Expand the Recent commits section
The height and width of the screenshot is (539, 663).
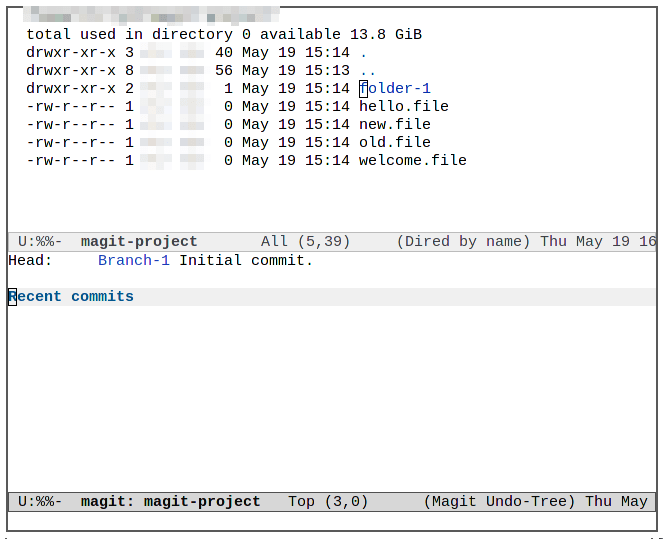click(x=71, y=297)
